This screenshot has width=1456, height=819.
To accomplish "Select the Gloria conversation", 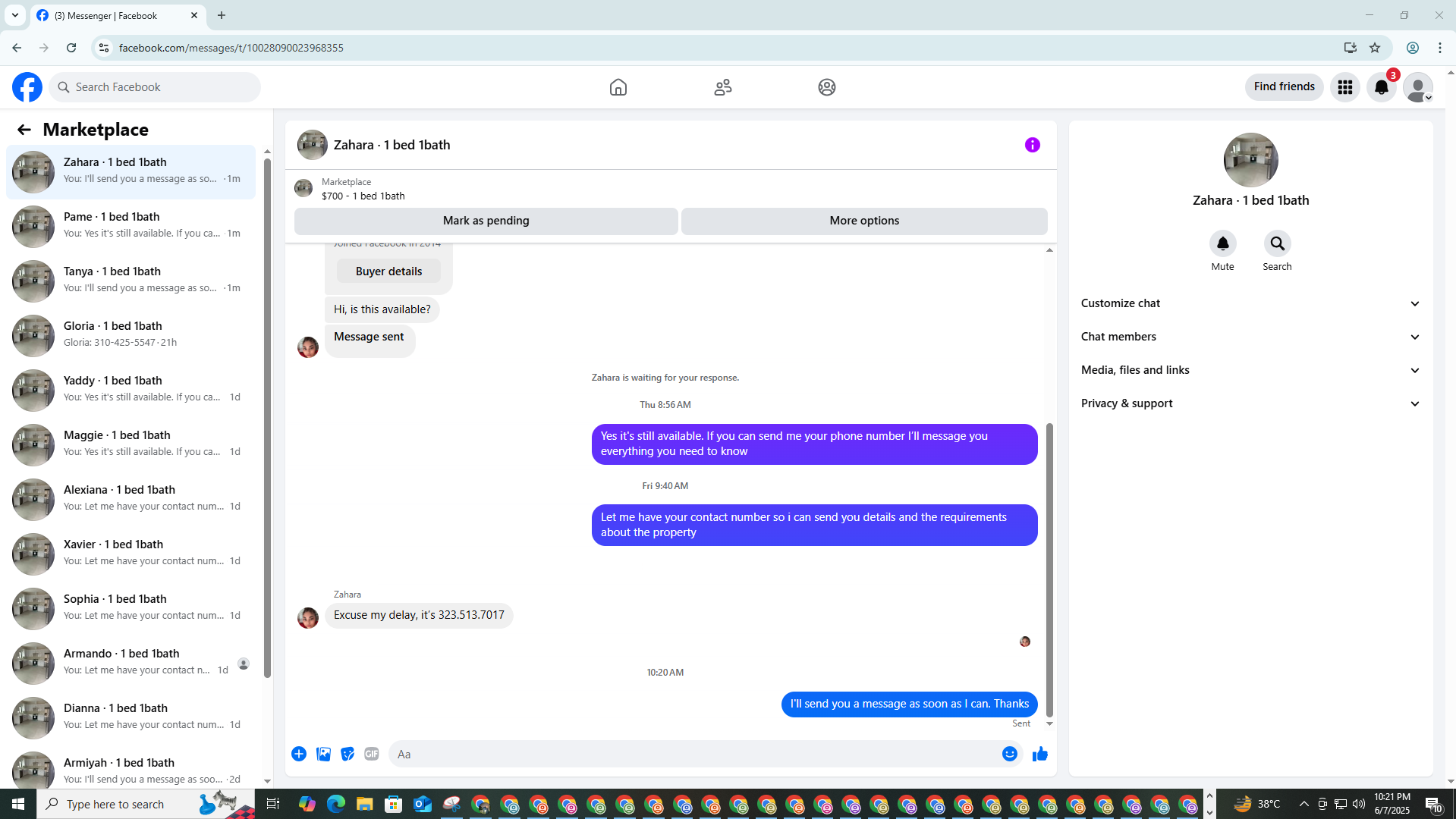I will [x=131, y=334].
